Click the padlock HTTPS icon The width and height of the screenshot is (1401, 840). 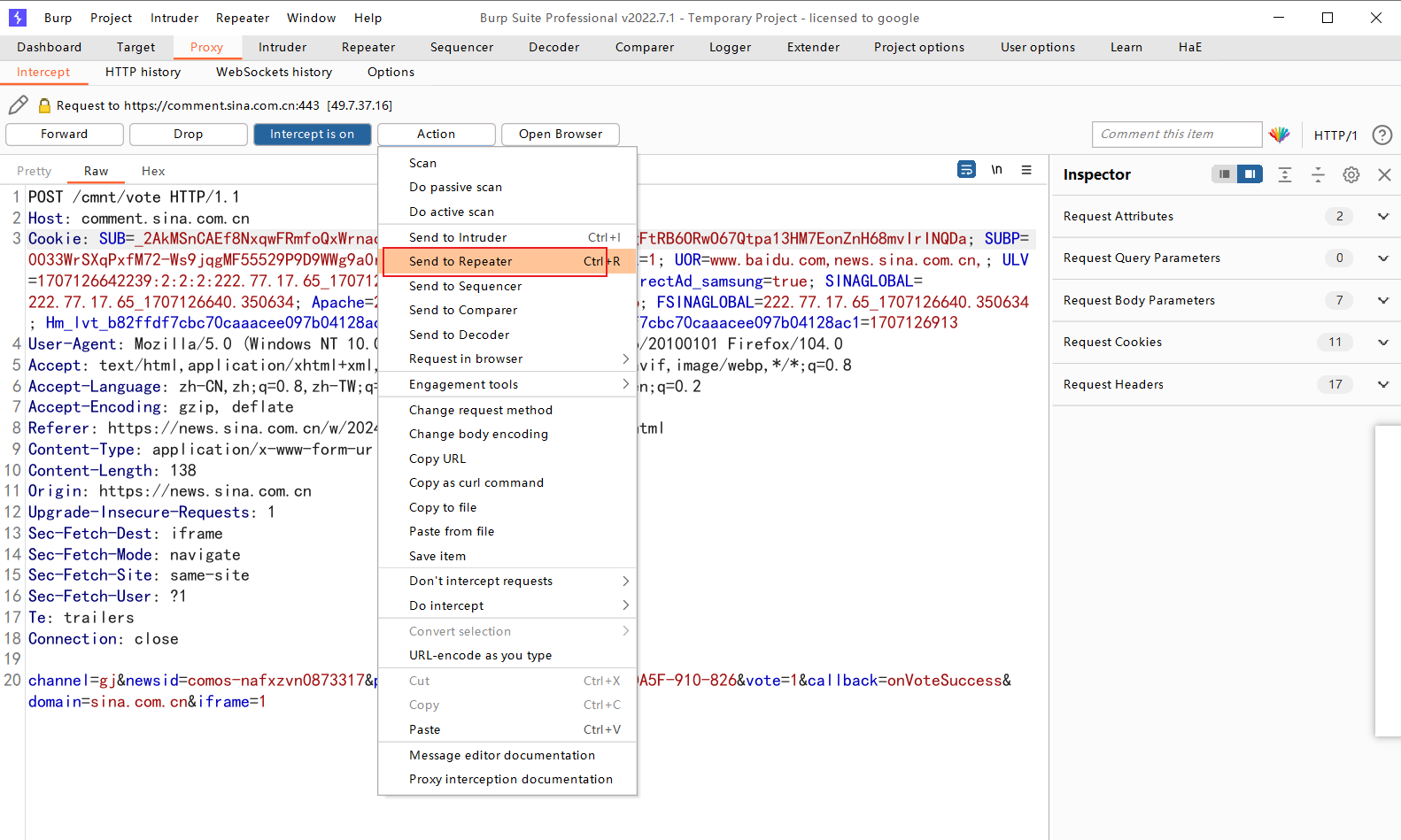[x=44, y=105]
